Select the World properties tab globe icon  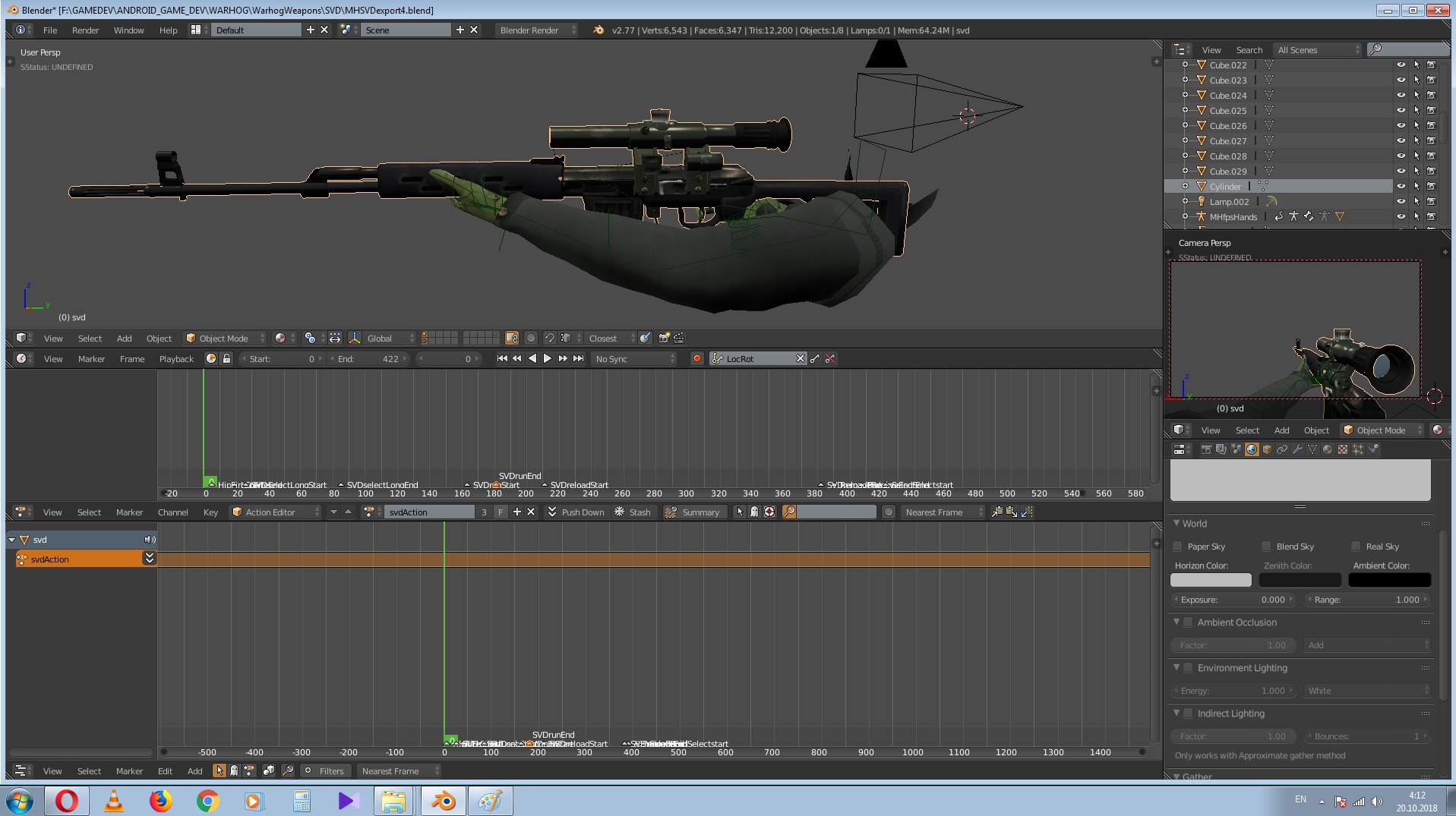[x=1252, y=449]
